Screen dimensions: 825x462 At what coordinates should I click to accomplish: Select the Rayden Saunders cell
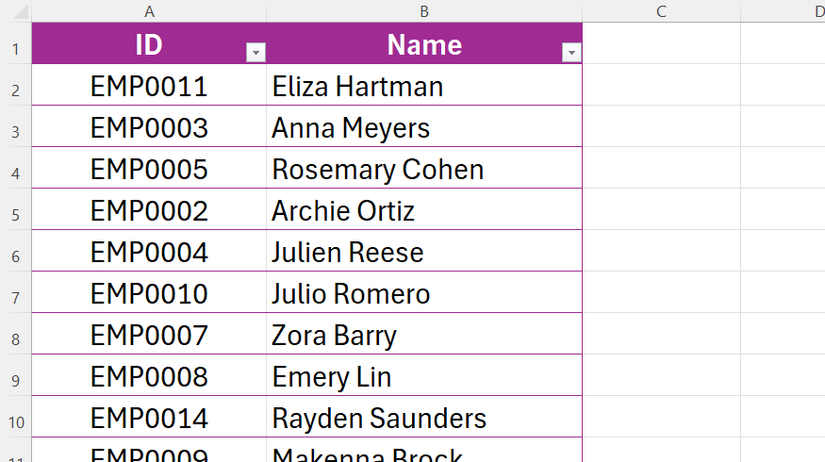click(424, 418)
